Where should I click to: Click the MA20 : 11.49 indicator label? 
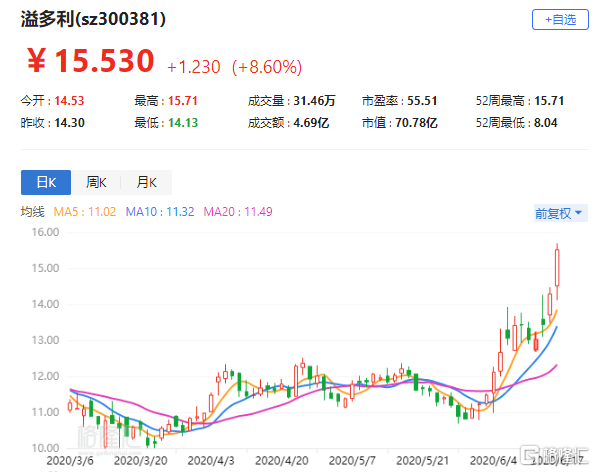tap(238, 211)
